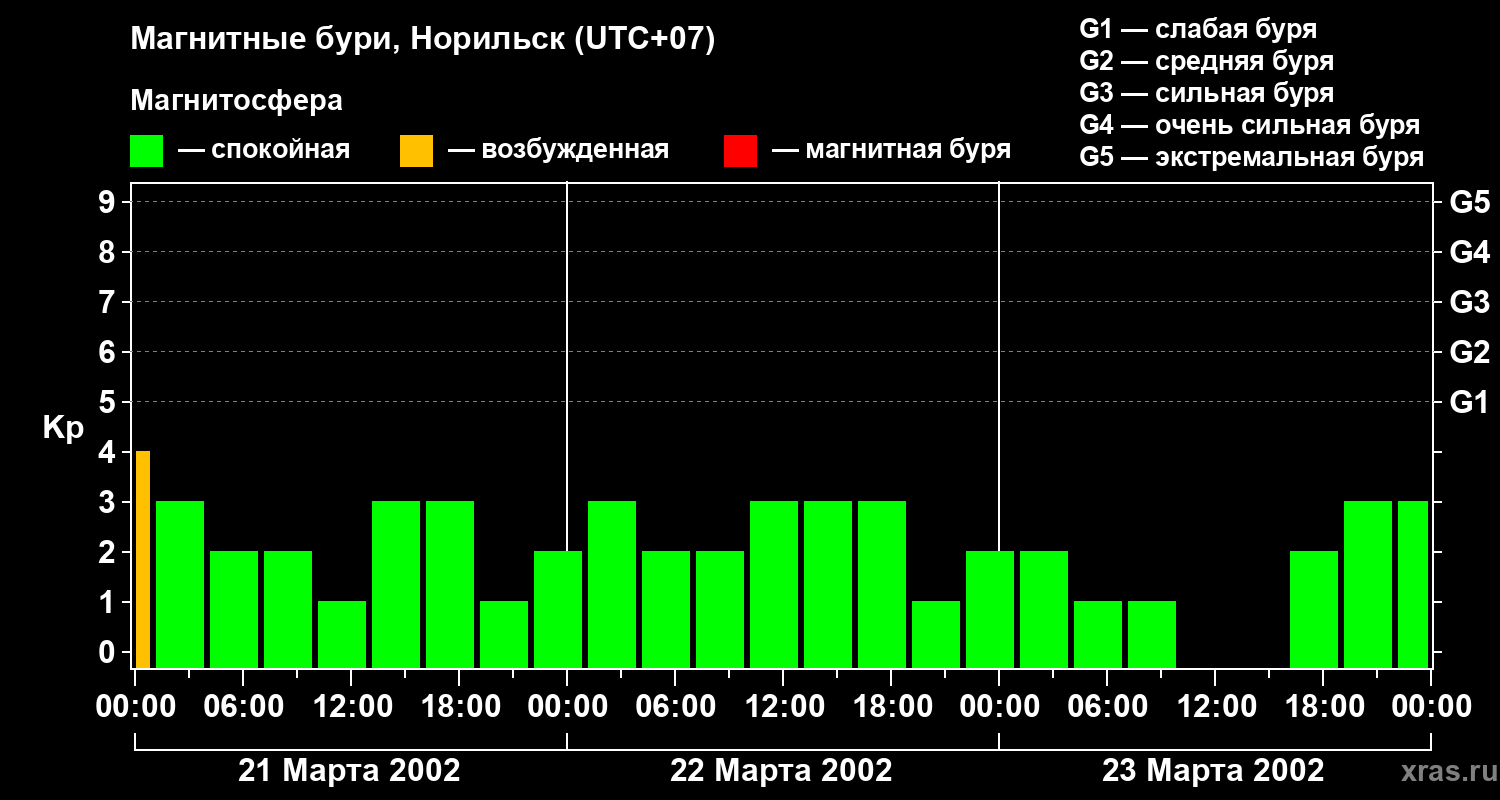Click the '21 Марта 2002' date label
1500x800 pixels.
pos(349,771)
